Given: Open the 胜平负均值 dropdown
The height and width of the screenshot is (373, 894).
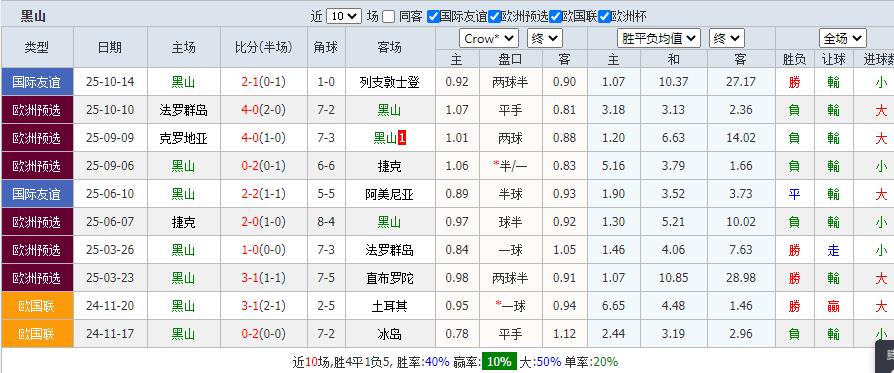Looking at the screenshot, I should [x=659, y=39].
